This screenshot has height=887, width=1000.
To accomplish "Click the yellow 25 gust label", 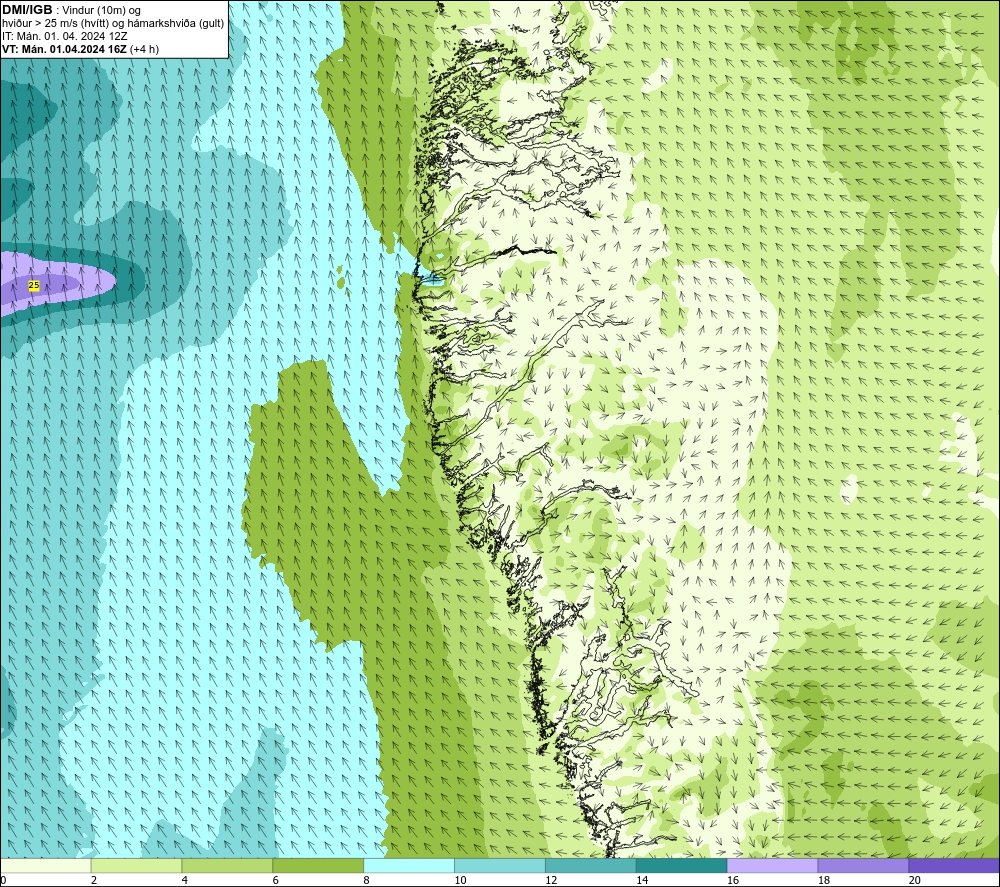I will click(34, 286).
